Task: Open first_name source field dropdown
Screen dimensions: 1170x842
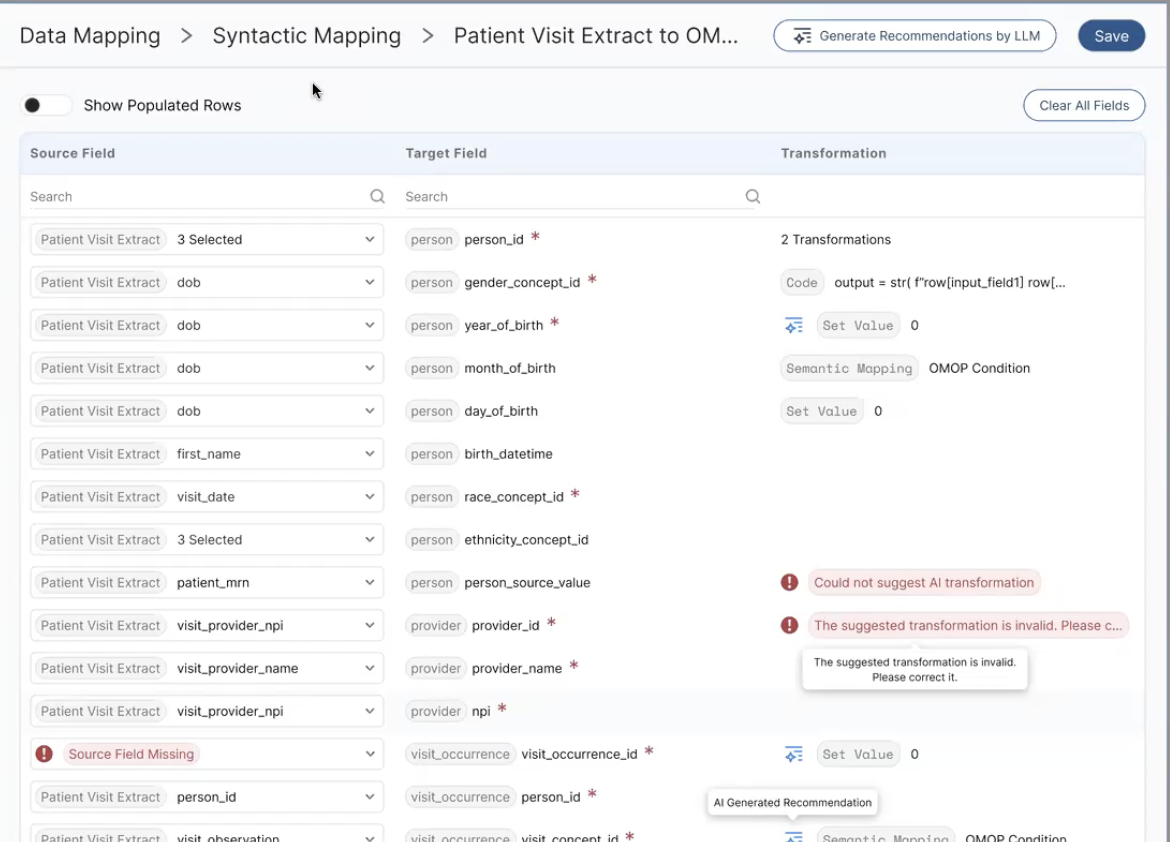Action: [207, 454]
